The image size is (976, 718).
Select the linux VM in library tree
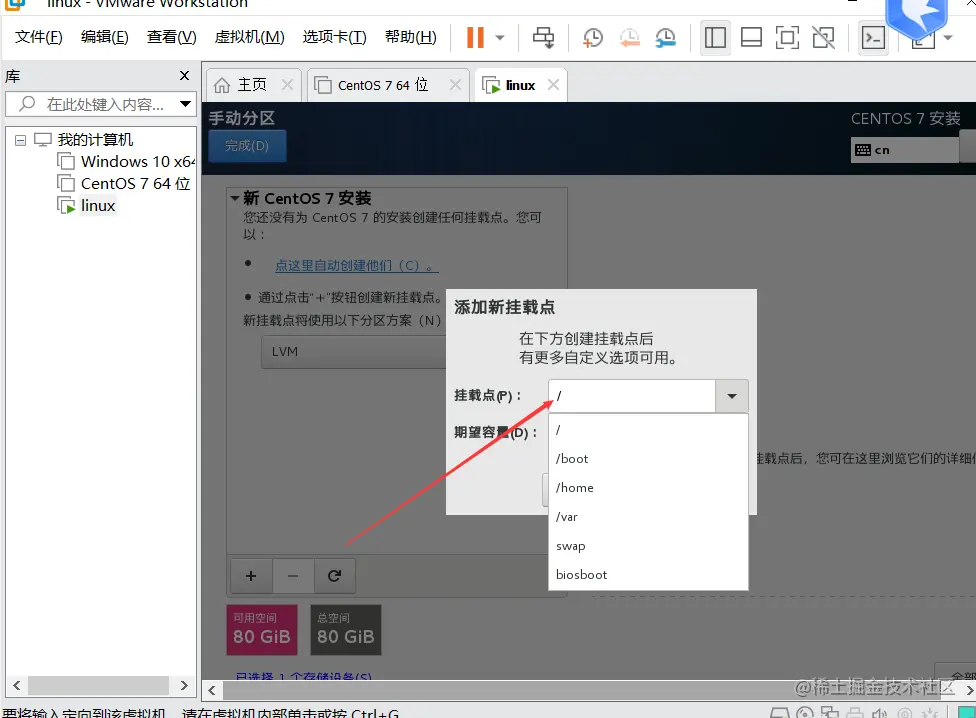click(98, 205)
